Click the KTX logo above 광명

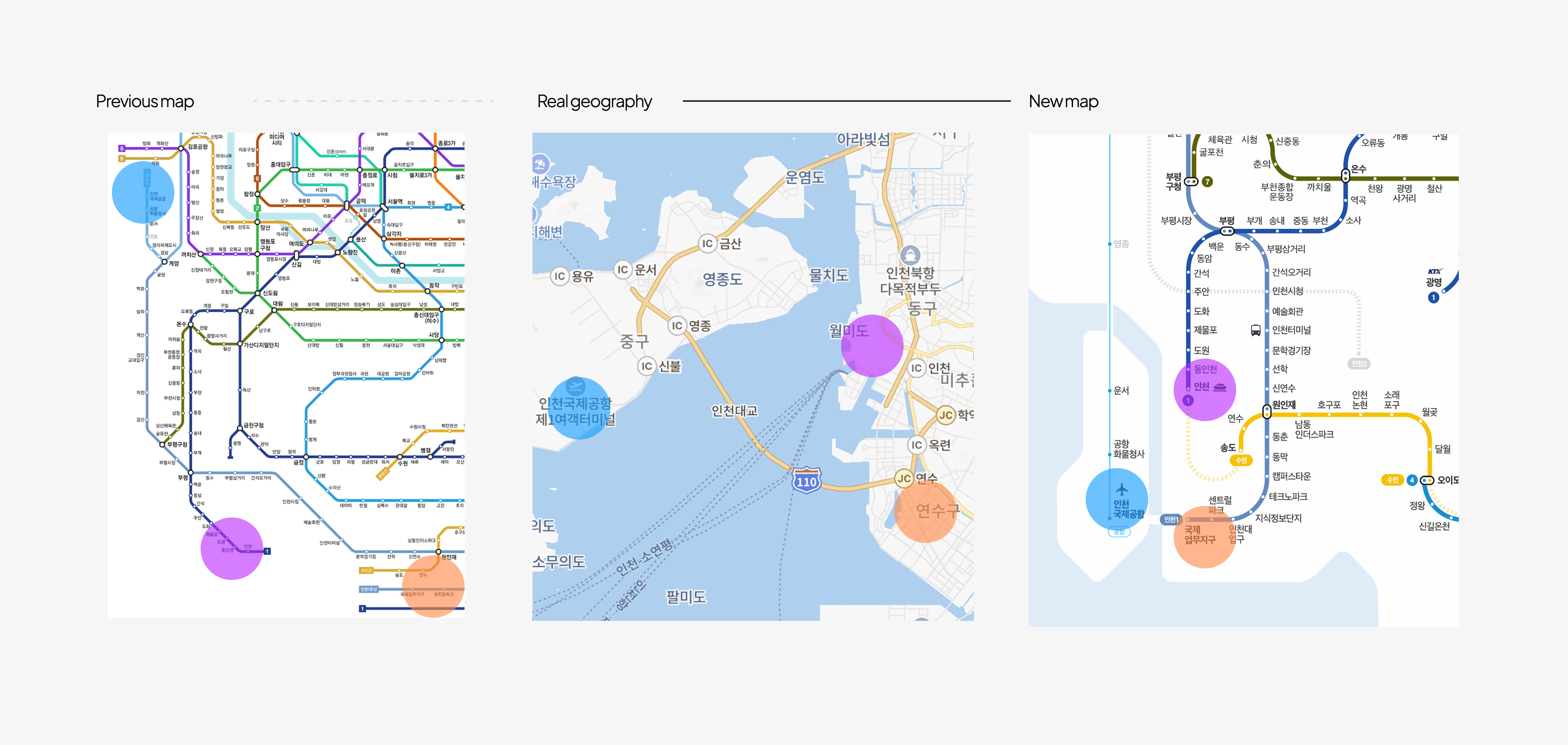point(1435,271)
